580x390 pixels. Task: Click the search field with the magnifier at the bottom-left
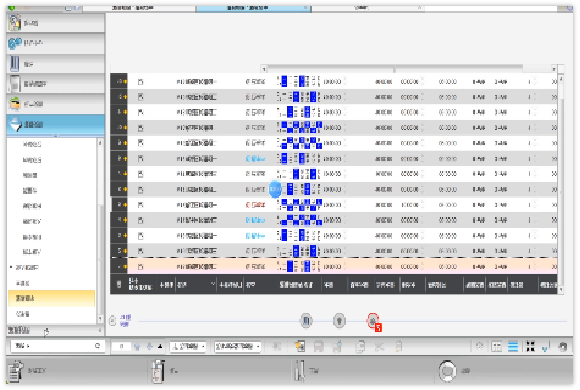[56, 346]
